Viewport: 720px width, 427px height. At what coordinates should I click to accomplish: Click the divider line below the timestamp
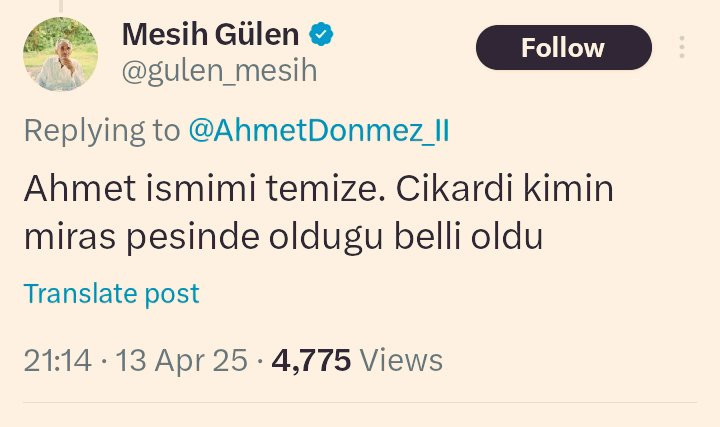point(360,403)
